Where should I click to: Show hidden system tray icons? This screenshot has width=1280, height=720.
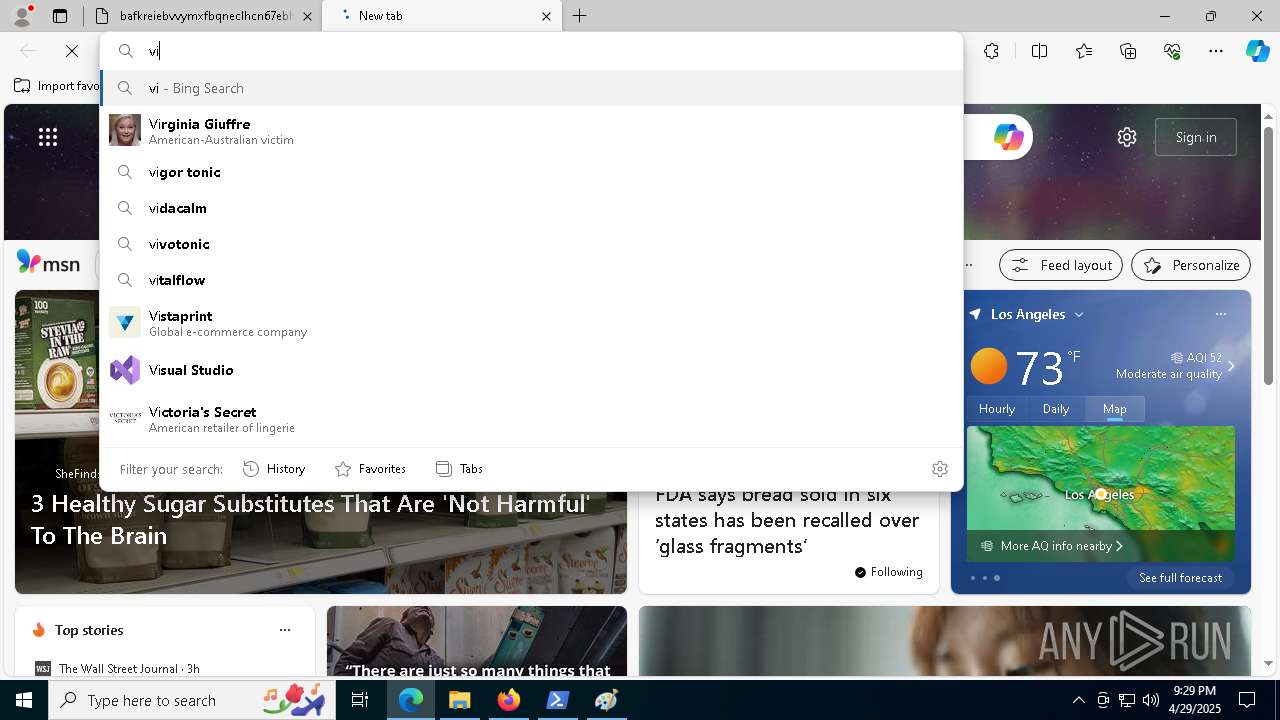pos(1078,700)
